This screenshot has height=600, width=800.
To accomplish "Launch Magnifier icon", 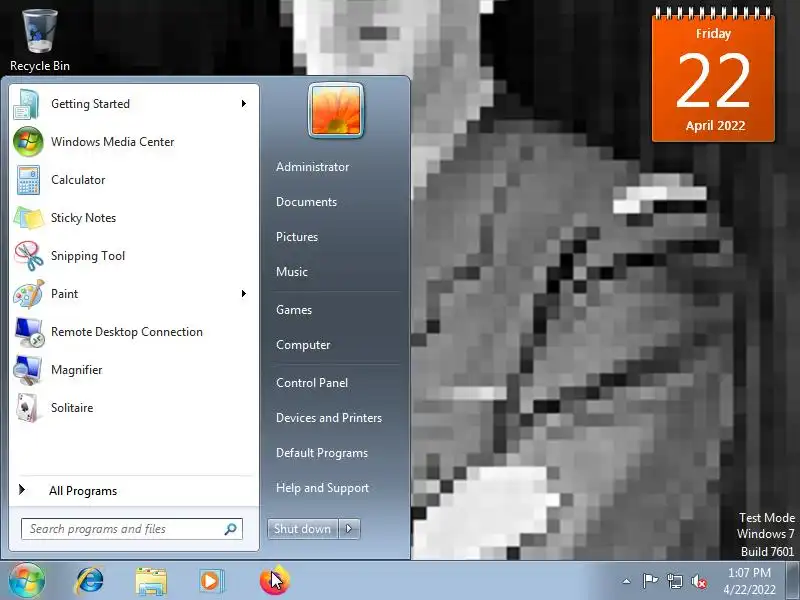I will 28,370.
